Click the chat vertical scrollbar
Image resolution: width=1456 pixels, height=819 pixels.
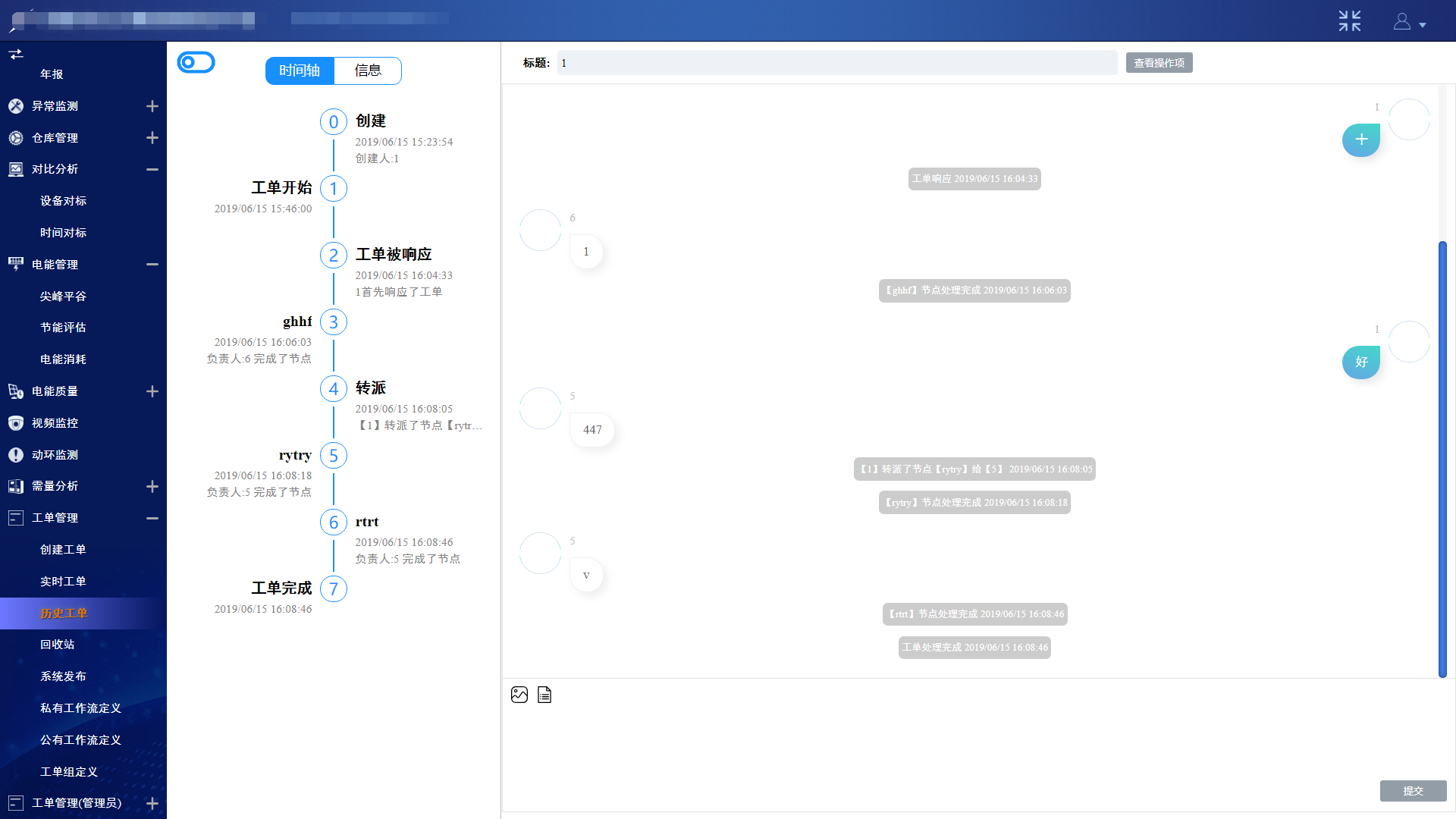[1442, 459]
